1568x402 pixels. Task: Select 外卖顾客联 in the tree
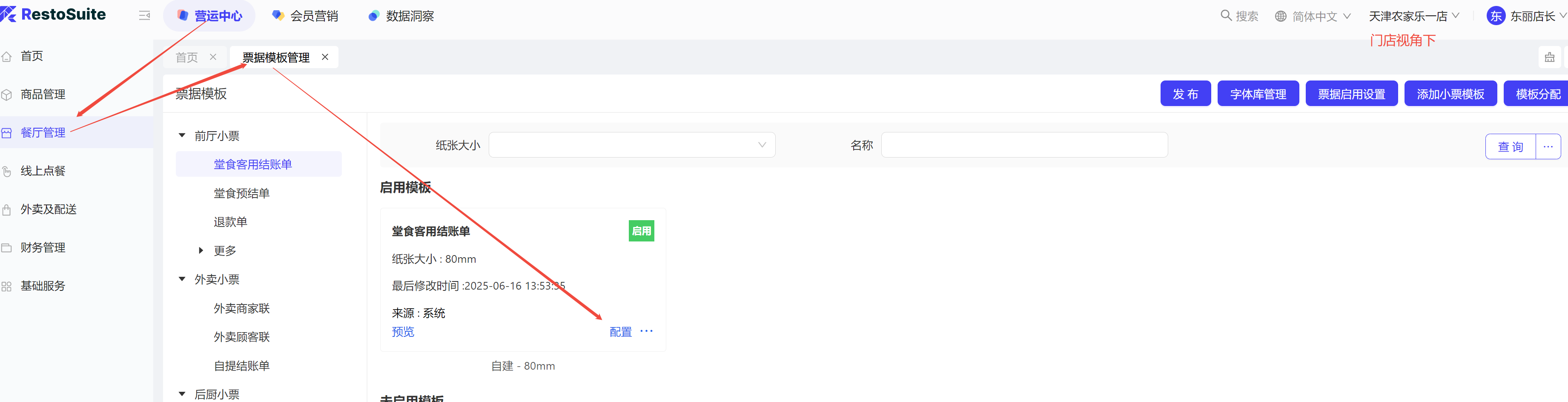(241, 337)
